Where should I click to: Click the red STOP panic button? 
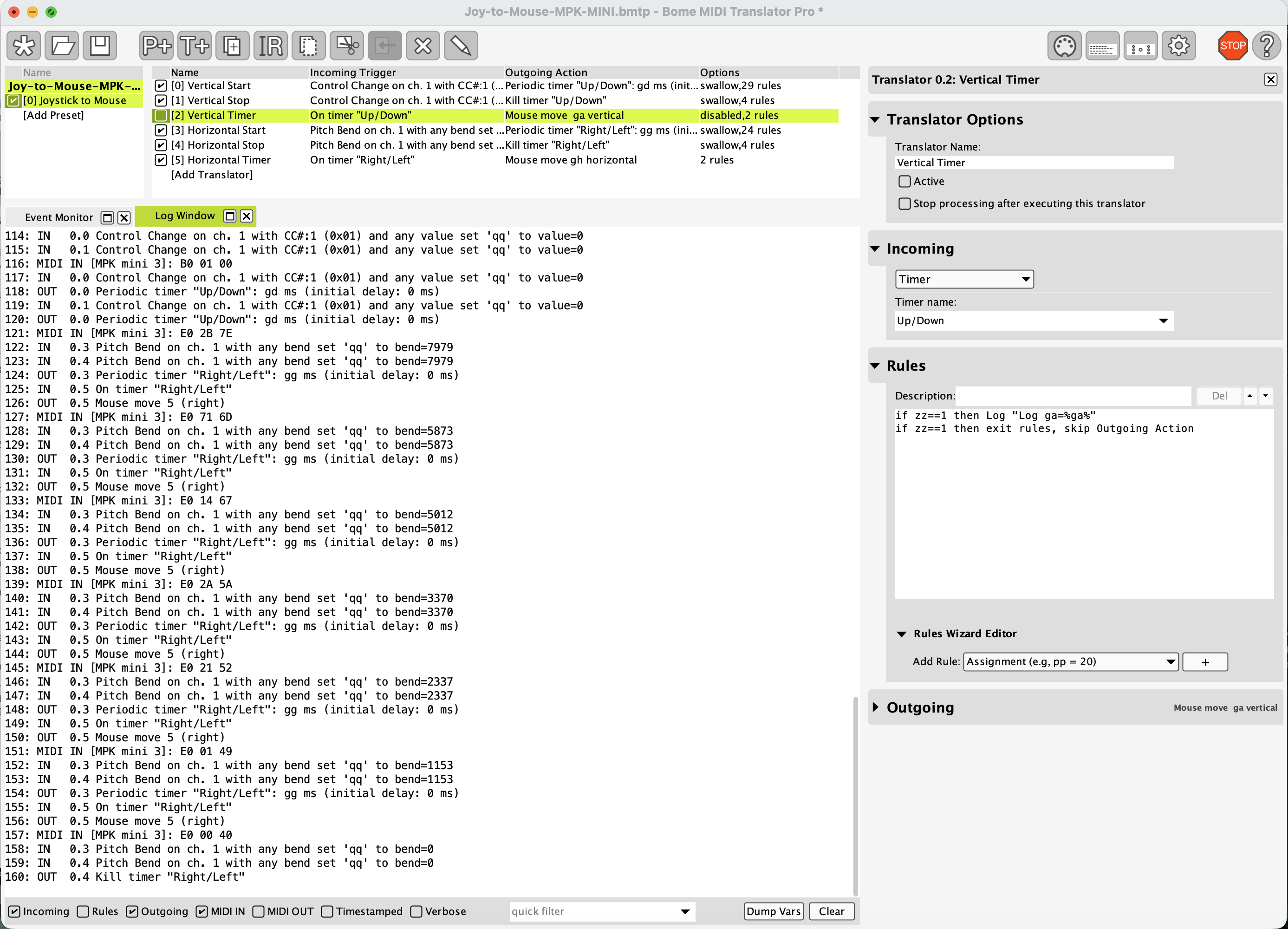[x=1232, y=46]
